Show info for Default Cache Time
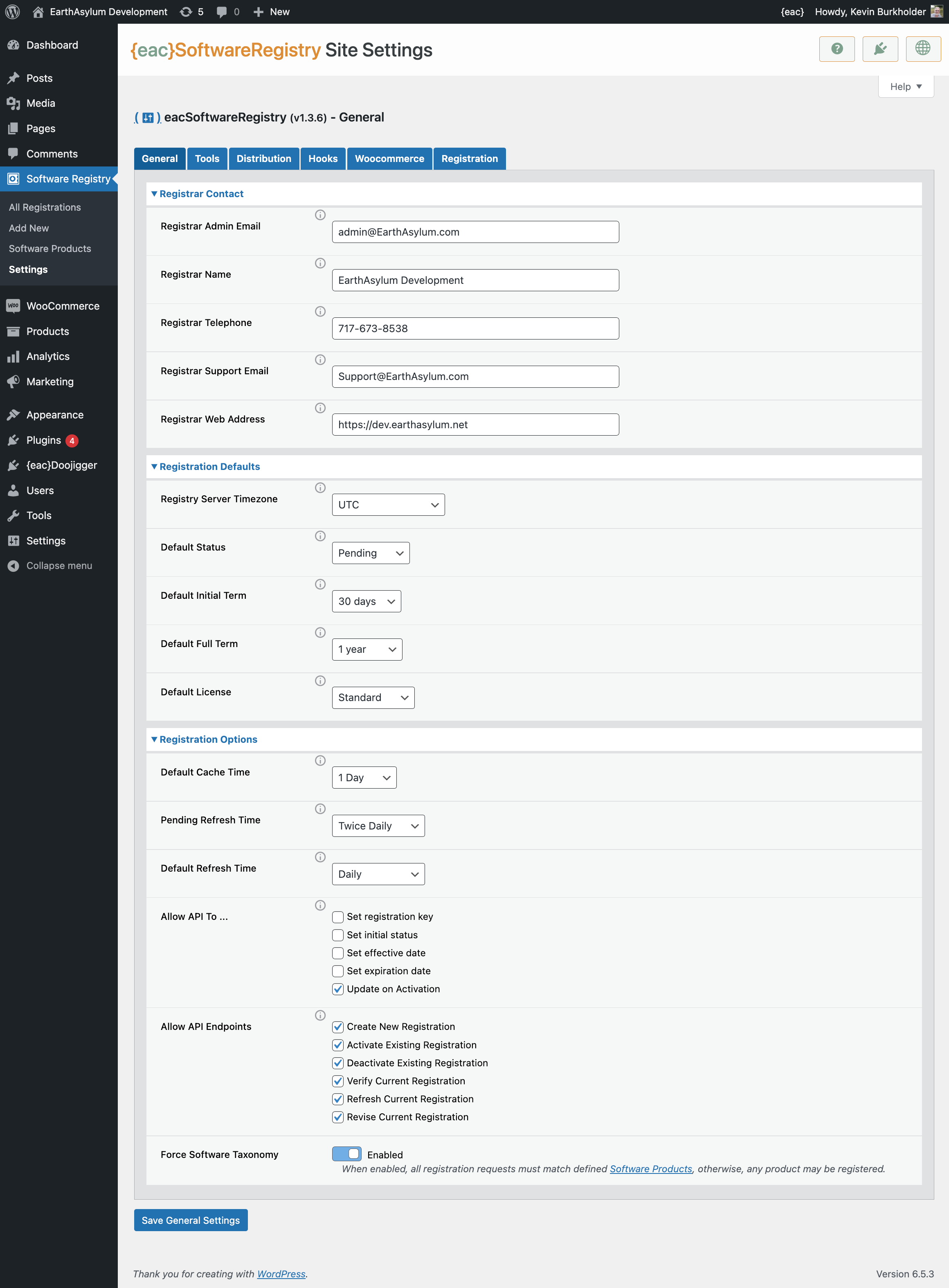Viewport: 949px width, 1288px height. [x=320, y=761]
